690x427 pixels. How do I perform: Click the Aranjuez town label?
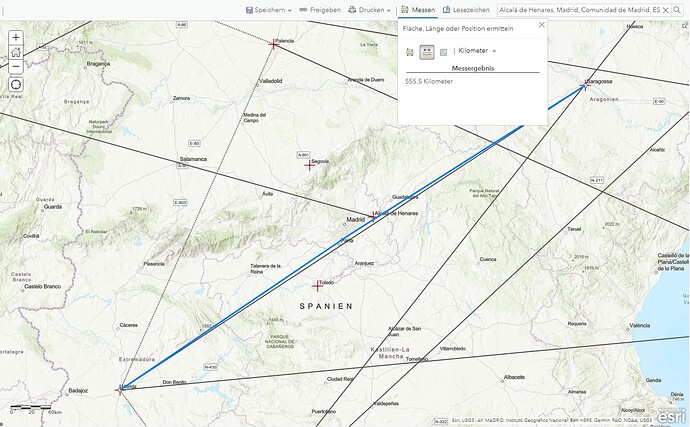tap(364, 263)
